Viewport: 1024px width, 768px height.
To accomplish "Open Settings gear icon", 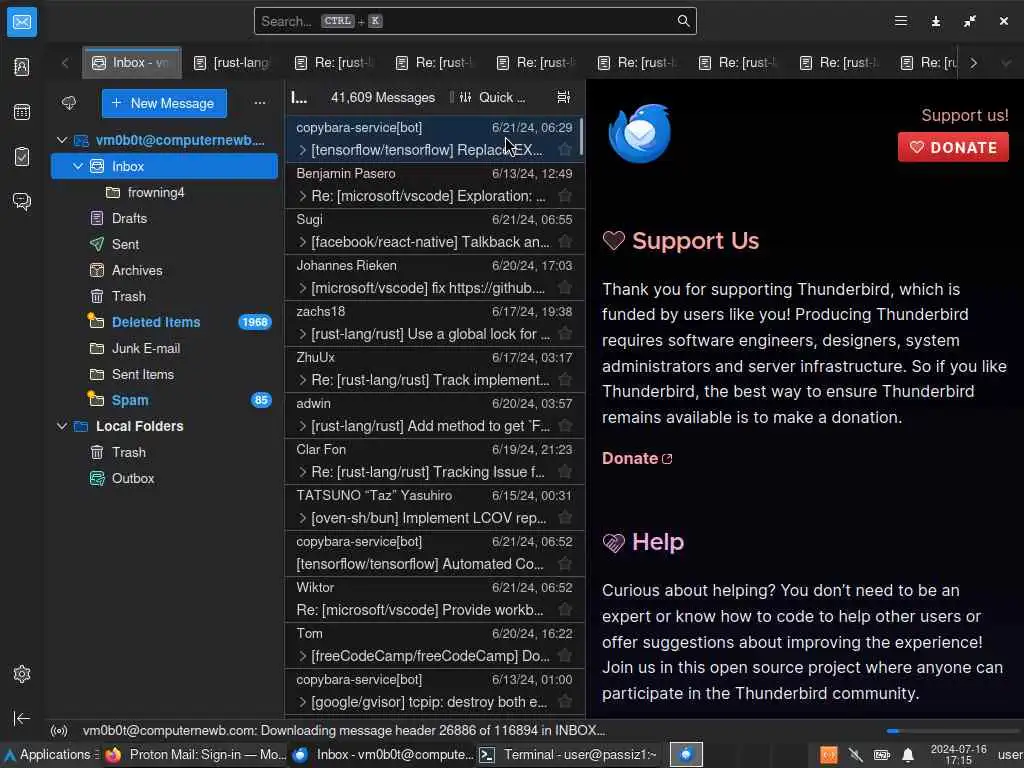I will coord(22,673).
